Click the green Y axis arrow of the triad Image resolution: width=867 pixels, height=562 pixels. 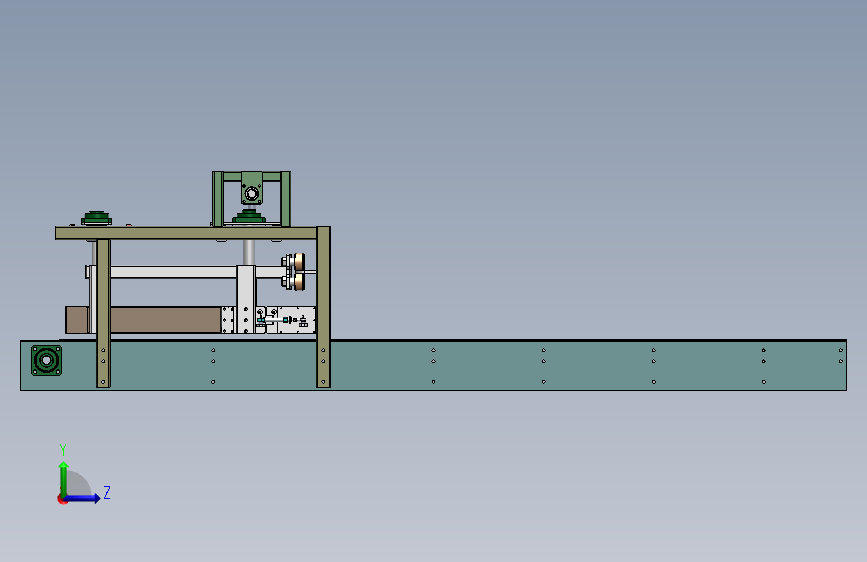[x=64, y=478]
